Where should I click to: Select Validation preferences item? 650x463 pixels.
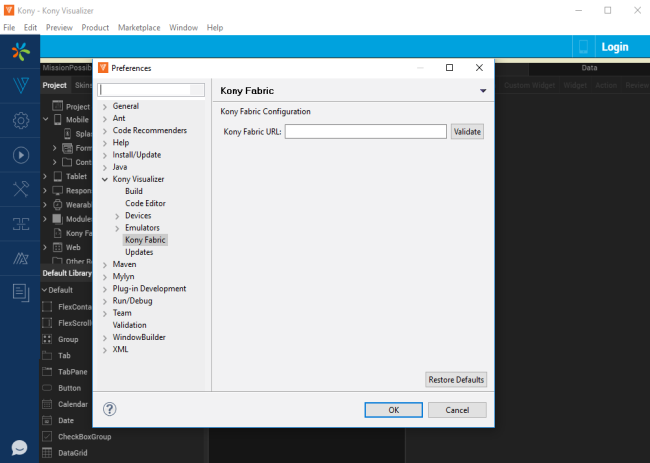tap(129, 325)
